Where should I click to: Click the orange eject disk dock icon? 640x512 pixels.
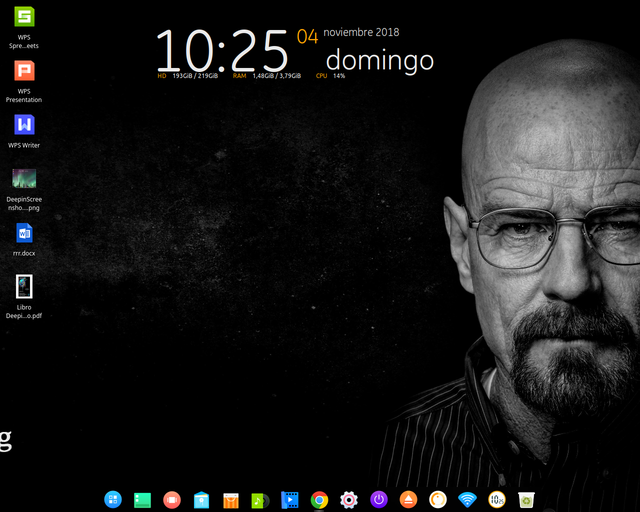coord(408,499)
